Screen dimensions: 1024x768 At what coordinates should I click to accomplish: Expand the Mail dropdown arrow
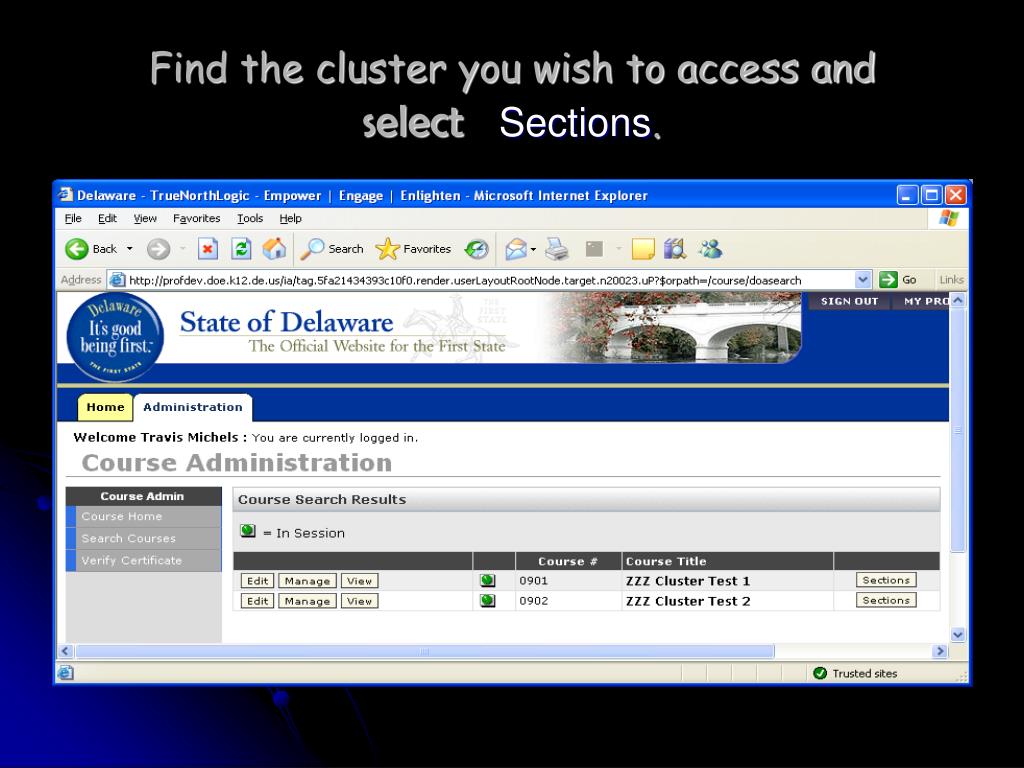tap(534, 249)
